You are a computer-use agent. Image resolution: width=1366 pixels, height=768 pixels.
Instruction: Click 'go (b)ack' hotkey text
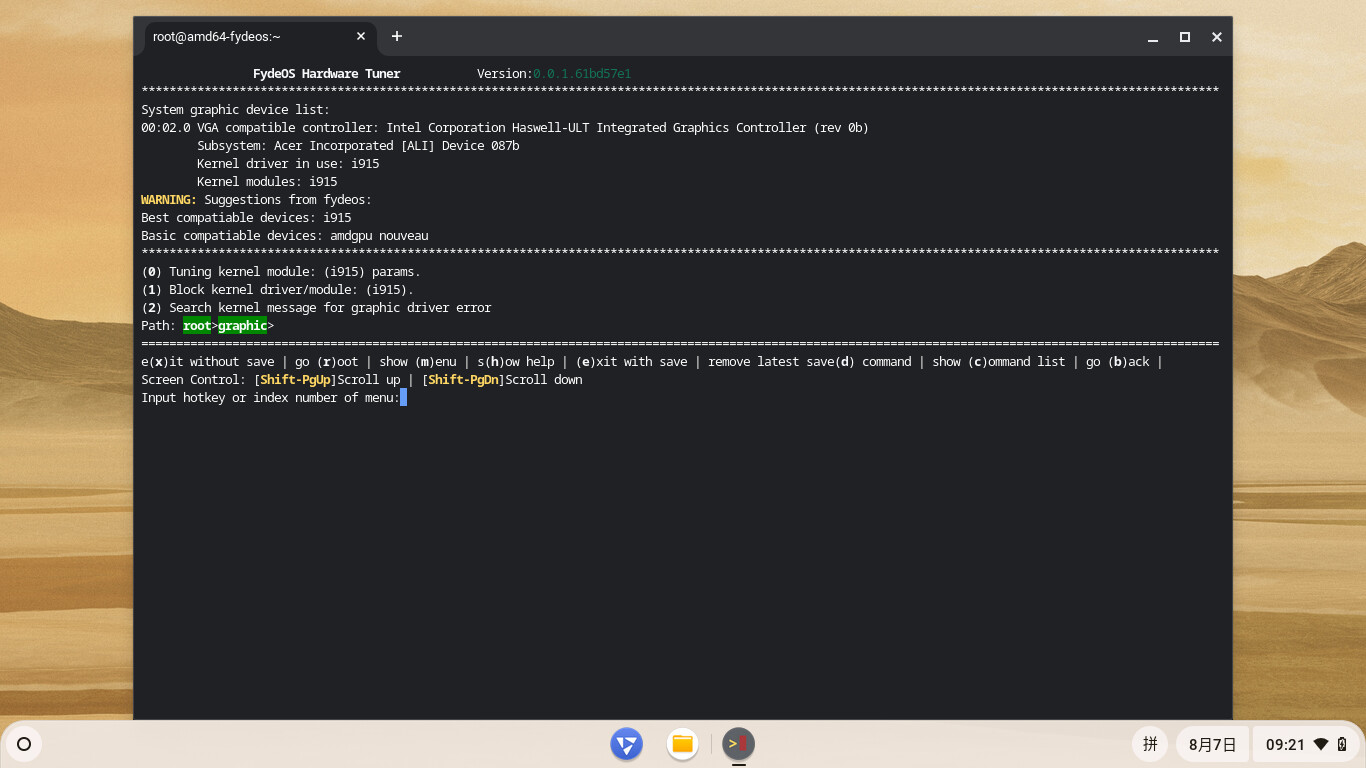[x=1118, y=362]
